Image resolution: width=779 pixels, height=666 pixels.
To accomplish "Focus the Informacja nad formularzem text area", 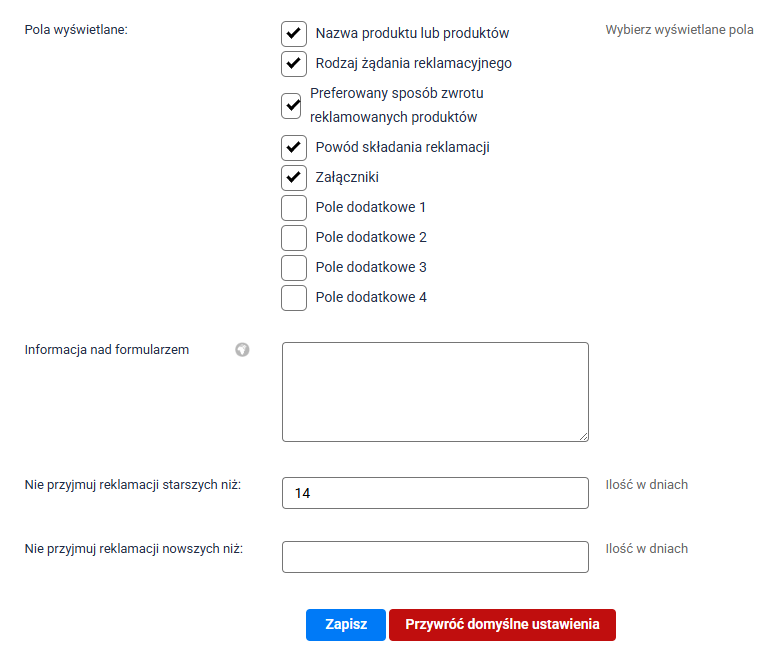I will (435, 391).
